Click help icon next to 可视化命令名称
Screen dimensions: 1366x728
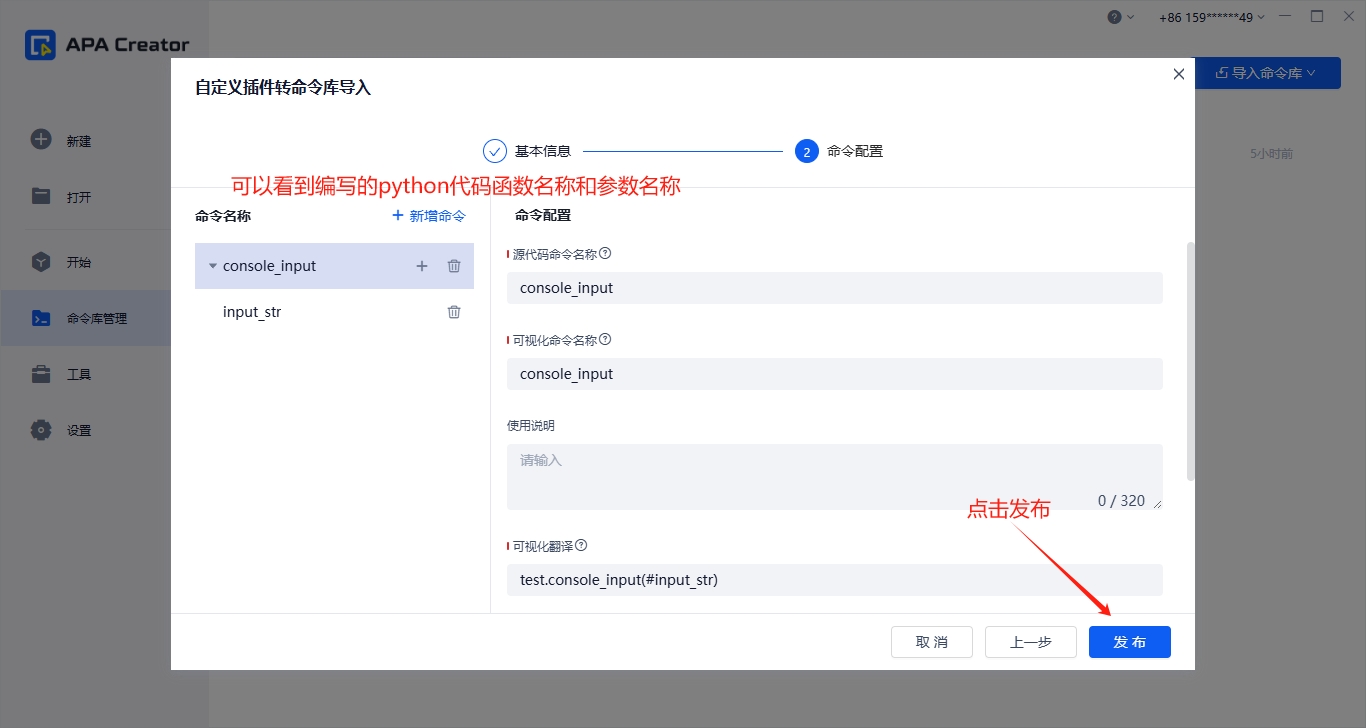click(x=605, y=340)
